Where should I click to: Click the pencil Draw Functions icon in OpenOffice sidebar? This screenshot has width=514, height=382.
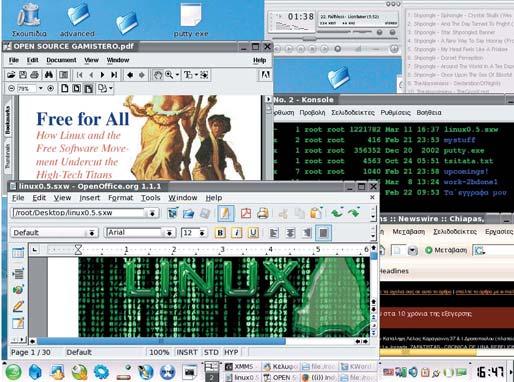coord(18,306)
